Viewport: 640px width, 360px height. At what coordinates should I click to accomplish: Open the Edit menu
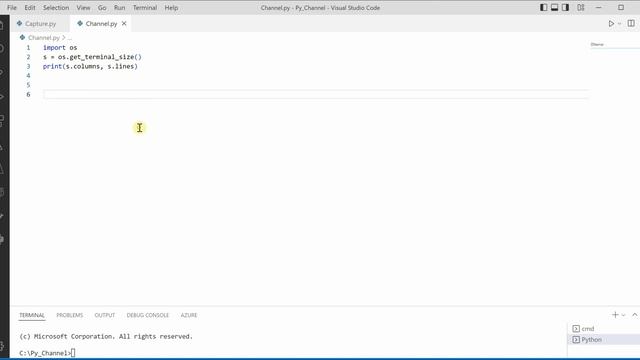[30, 8]
